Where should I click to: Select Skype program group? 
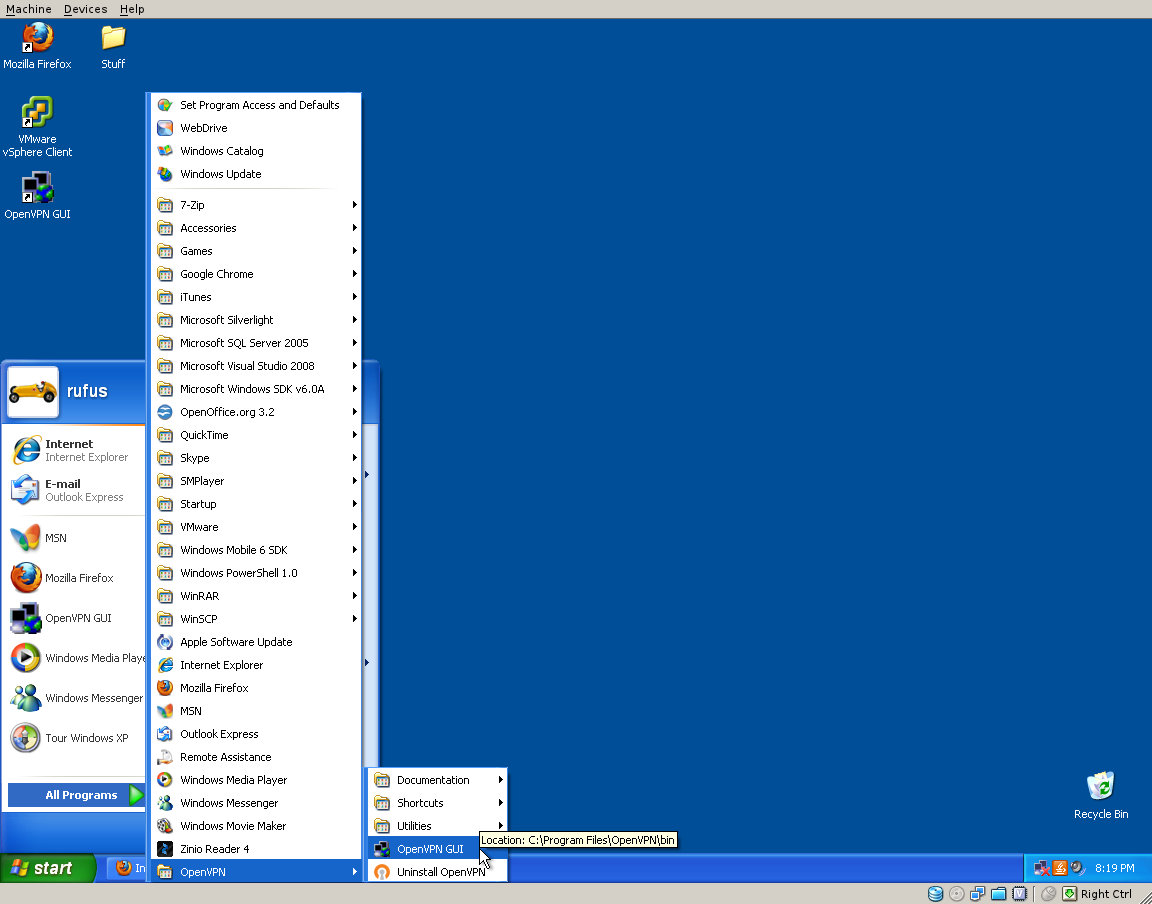point(256,458)
